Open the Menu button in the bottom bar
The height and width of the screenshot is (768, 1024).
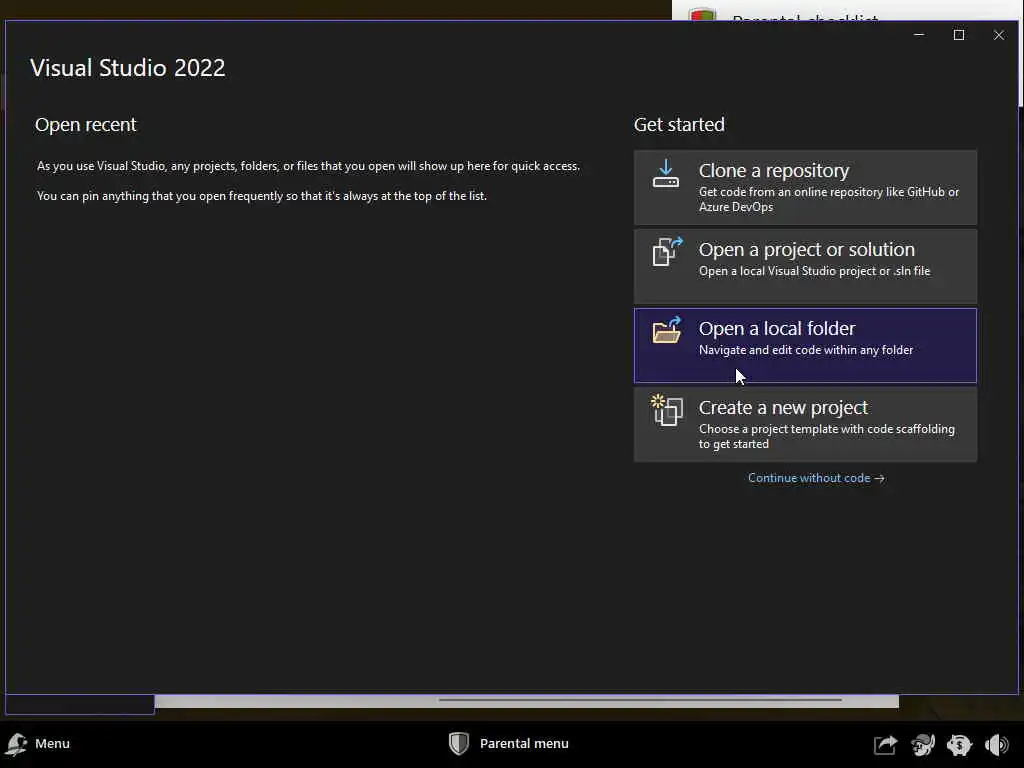click(38, 743)
